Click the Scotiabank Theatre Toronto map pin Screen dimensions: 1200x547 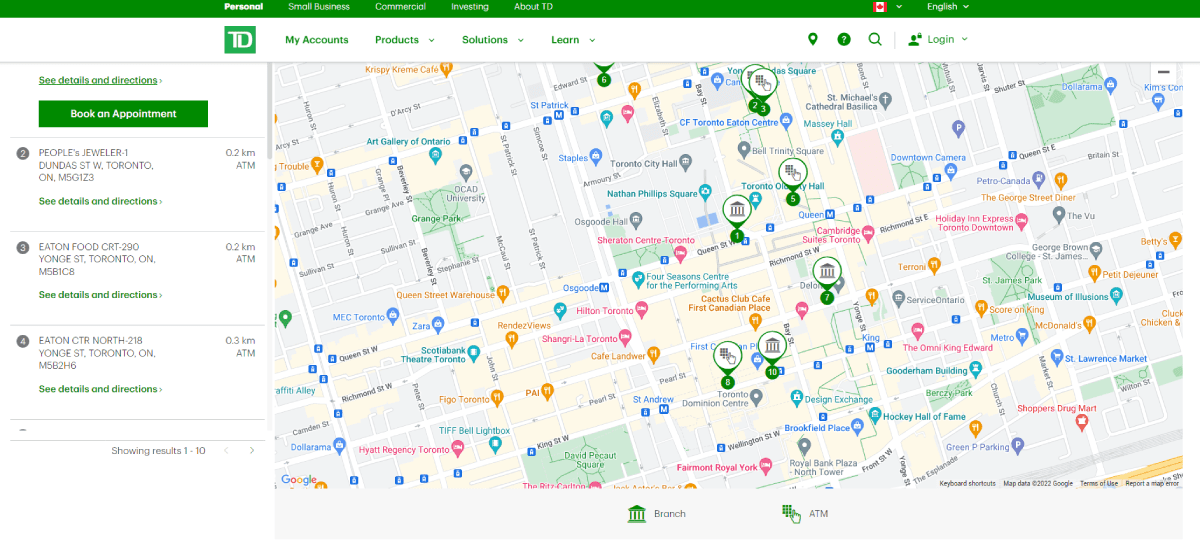tap(474, 354)
